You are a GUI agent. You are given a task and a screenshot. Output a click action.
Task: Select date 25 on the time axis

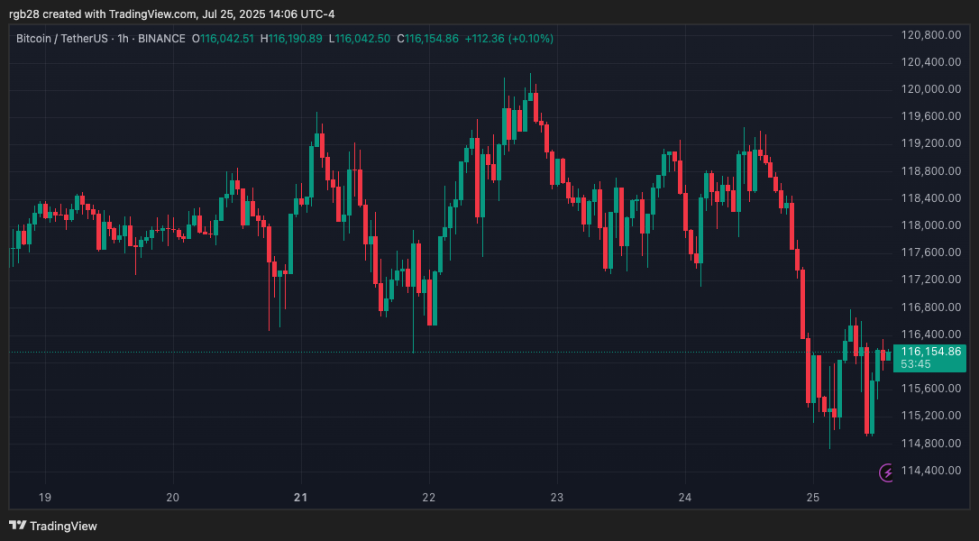813,497
